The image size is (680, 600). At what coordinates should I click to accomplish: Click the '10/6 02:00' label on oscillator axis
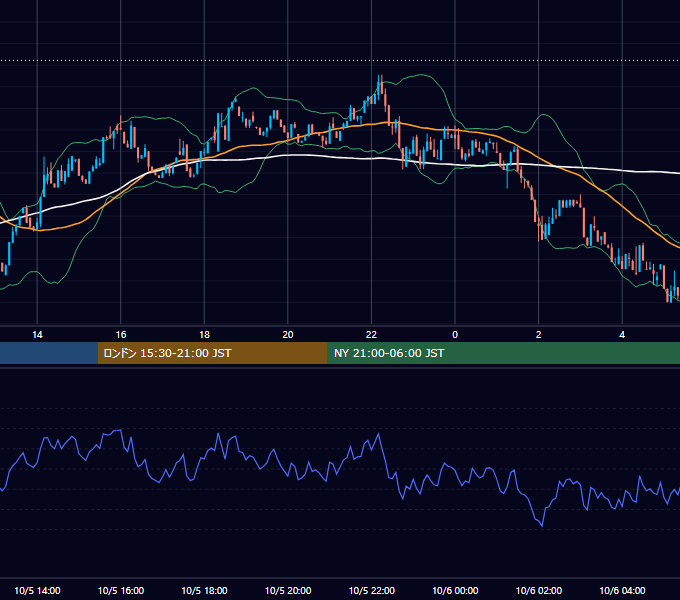tap(539, 590)
